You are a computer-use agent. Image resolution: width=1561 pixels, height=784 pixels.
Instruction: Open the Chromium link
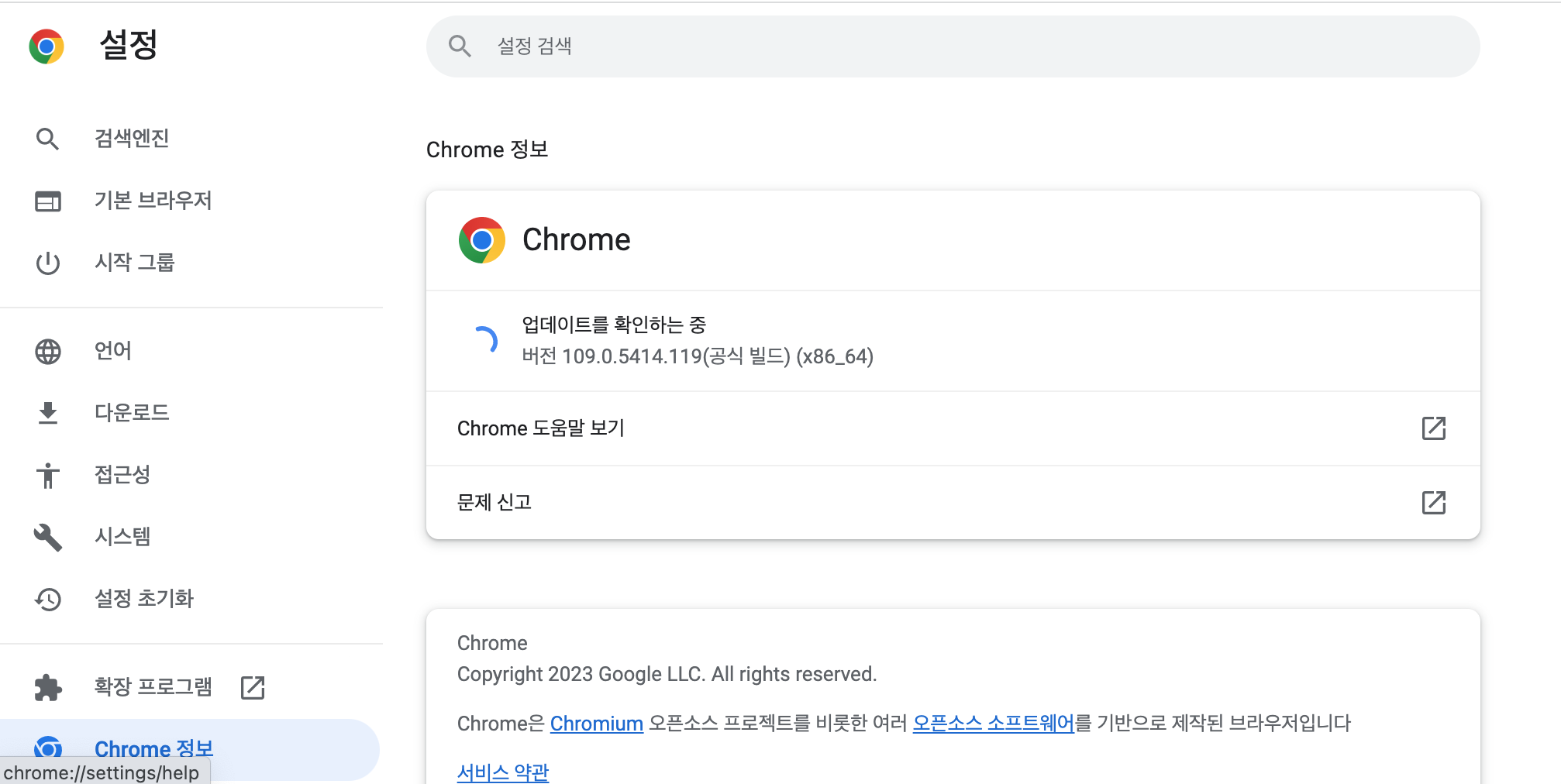pyautogui.click(x=596, y=724)
